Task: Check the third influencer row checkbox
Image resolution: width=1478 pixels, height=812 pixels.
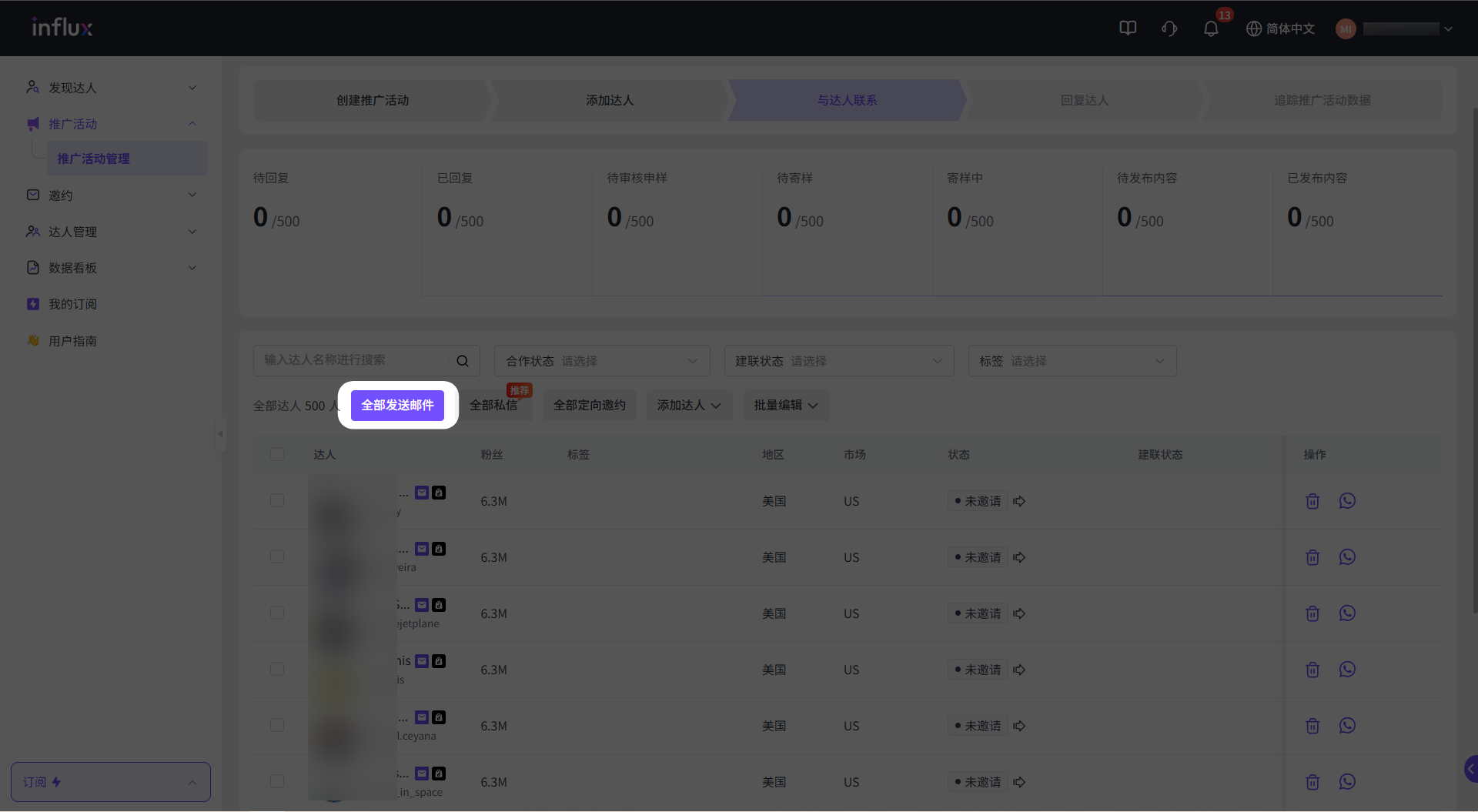Action: tap(277, 613)
